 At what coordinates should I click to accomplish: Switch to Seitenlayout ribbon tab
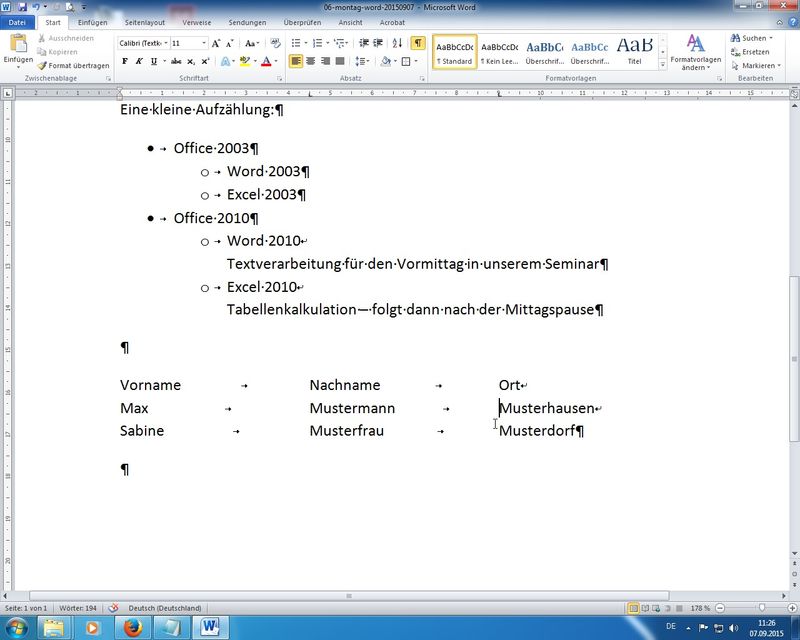(145, 22)
